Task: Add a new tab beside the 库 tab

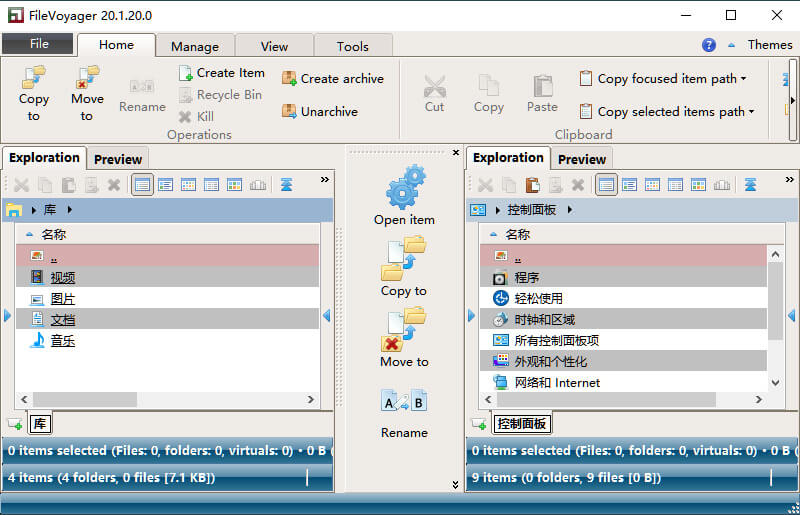Action: (x=15, y=424)
